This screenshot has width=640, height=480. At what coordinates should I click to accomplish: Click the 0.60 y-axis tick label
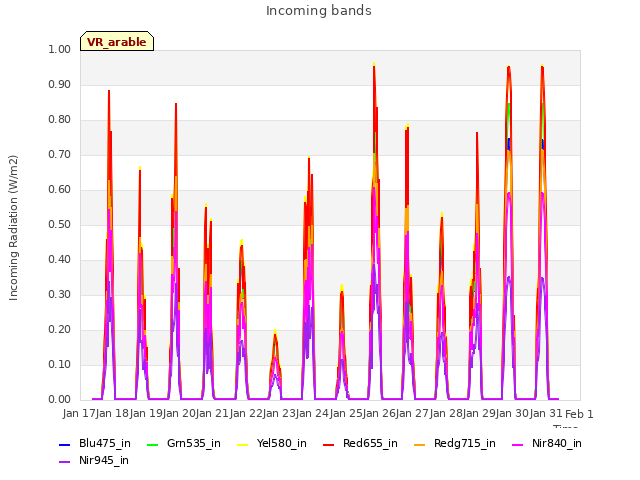click(60, 189)
